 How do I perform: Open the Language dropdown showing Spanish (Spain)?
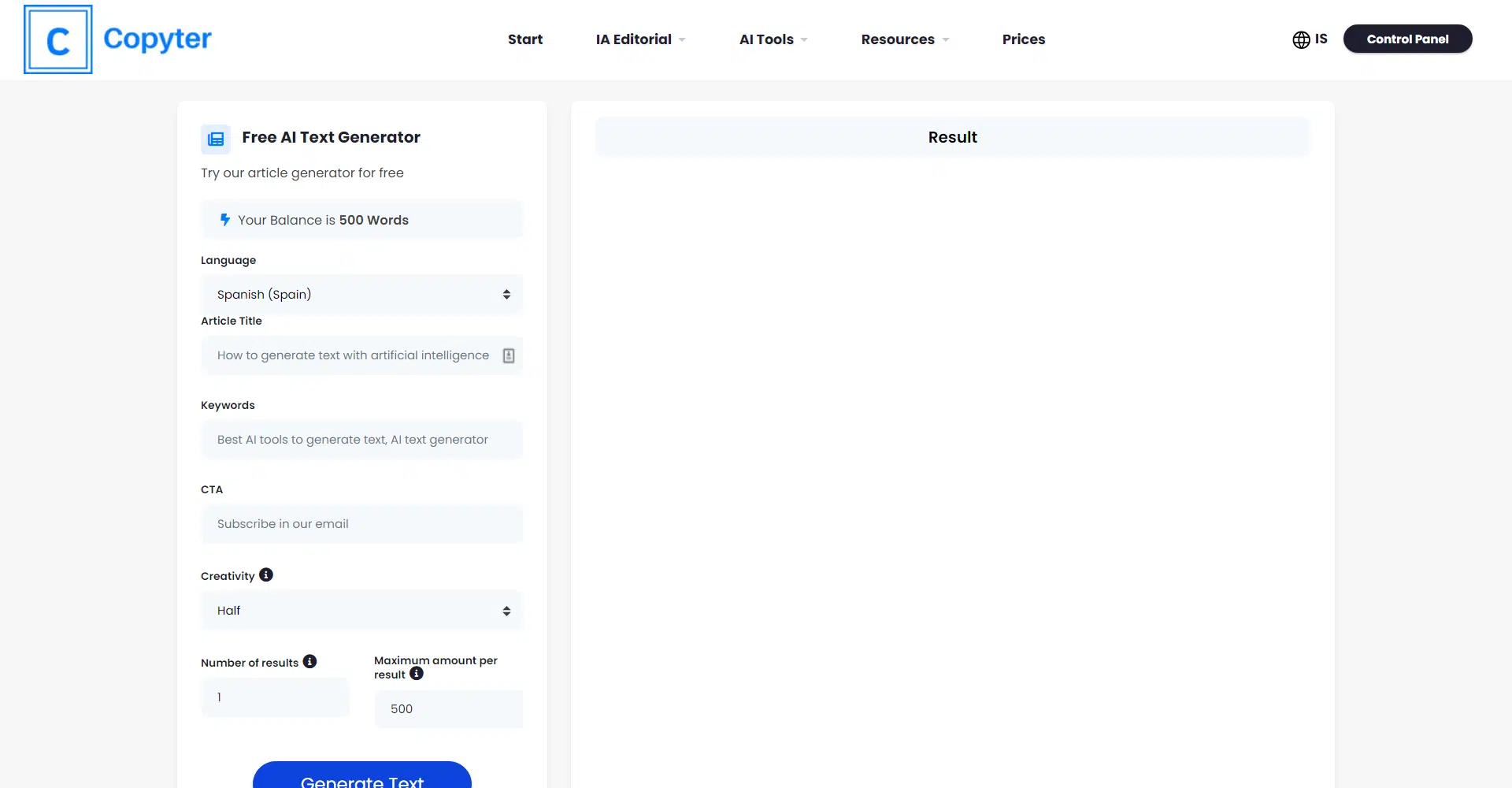click(361, 295)
